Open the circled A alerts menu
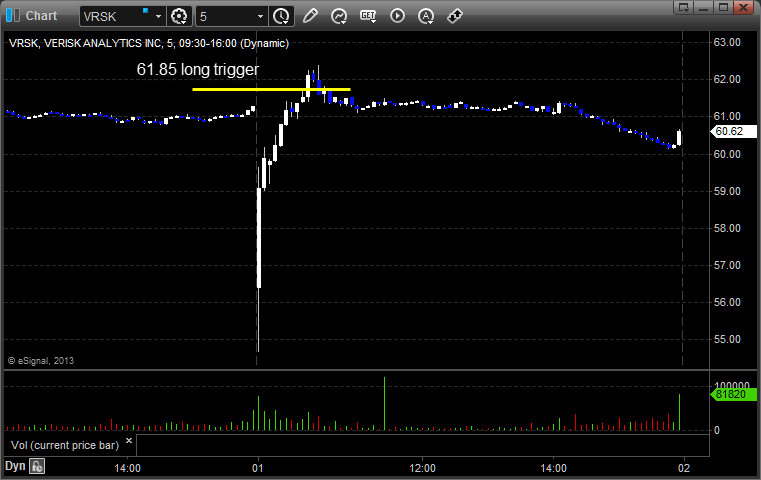761x480 pixels. coord(426,17)
